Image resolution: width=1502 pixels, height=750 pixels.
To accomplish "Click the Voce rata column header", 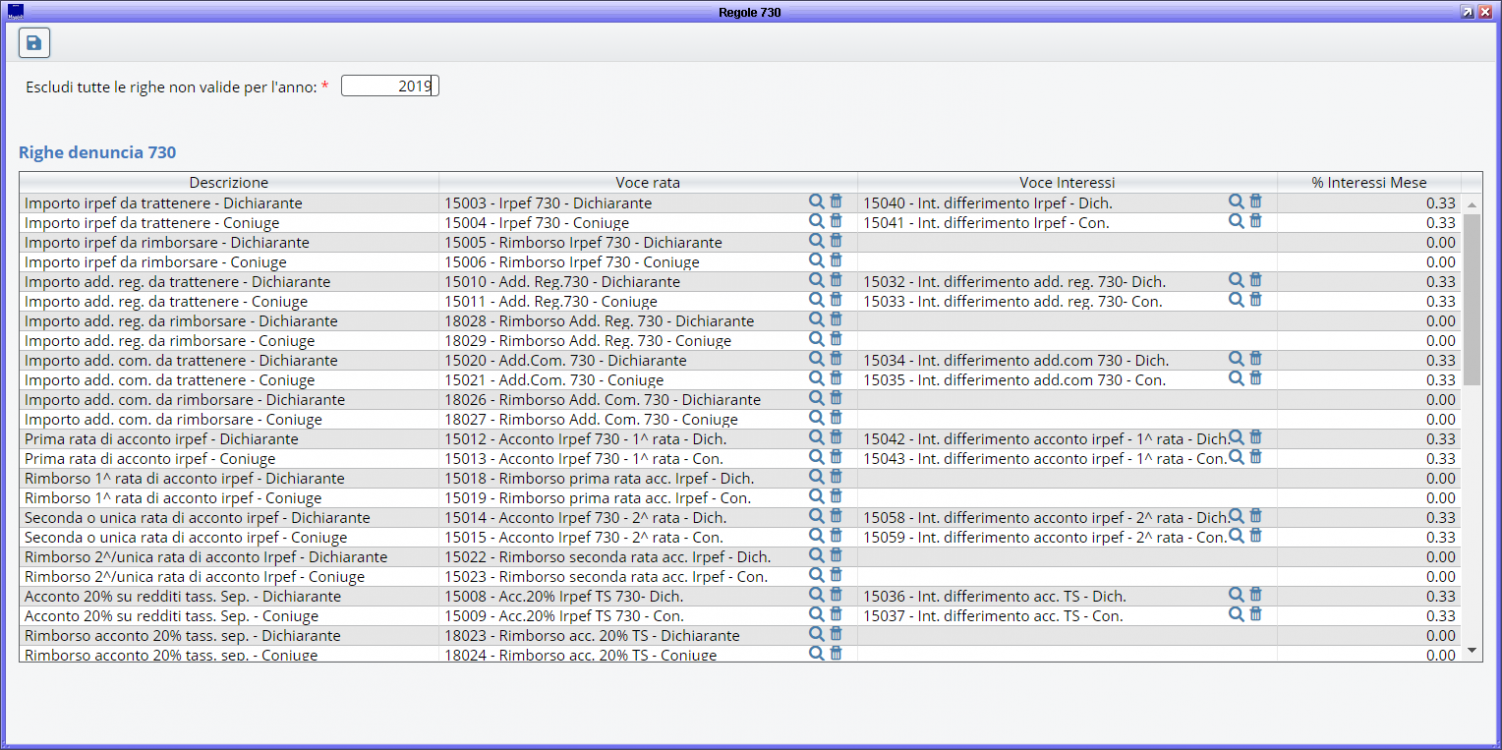I will (x=648, y=183).
